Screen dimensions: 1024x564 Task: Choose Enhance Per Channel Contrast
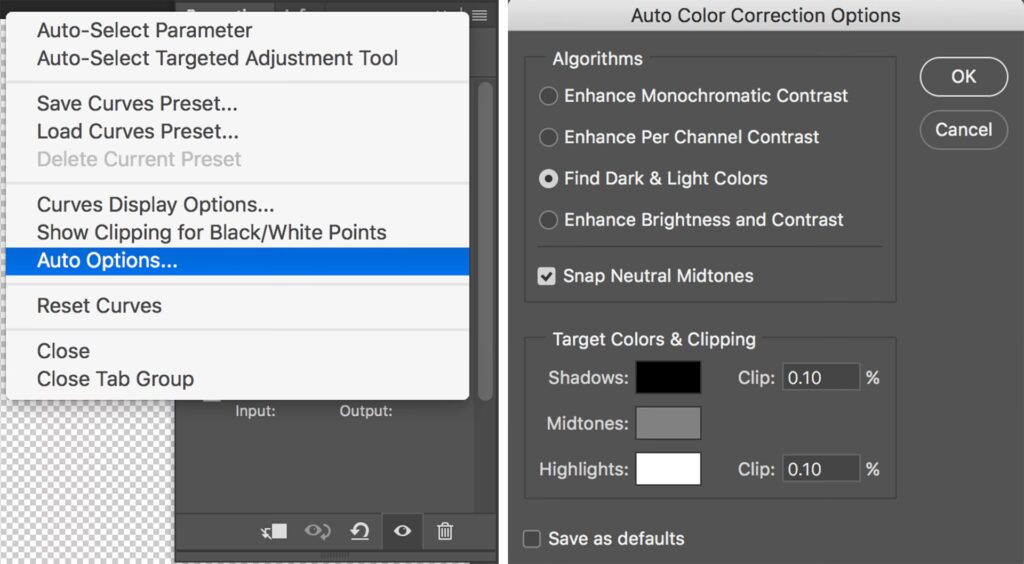(548, 137)
